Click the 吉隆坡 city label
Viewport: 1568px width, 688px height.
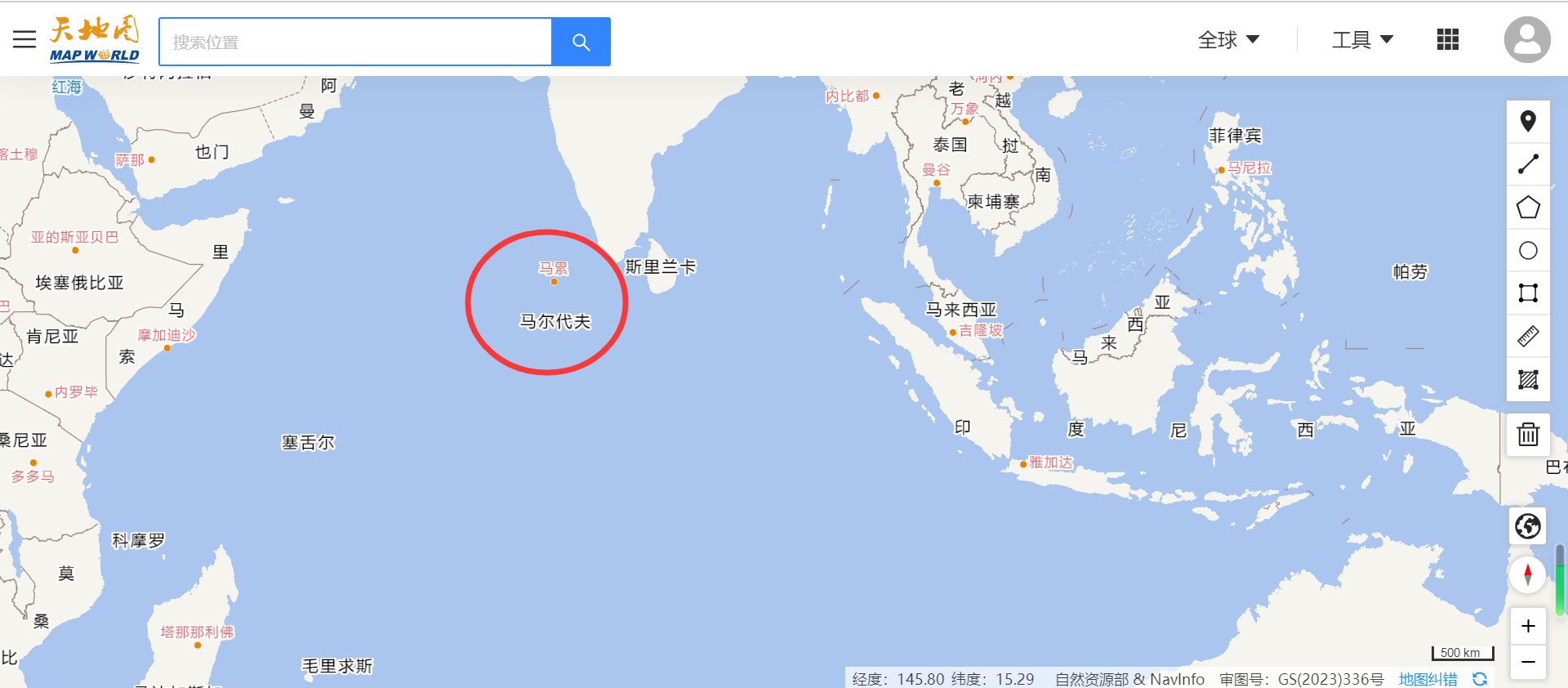click(x=980, y=330)
